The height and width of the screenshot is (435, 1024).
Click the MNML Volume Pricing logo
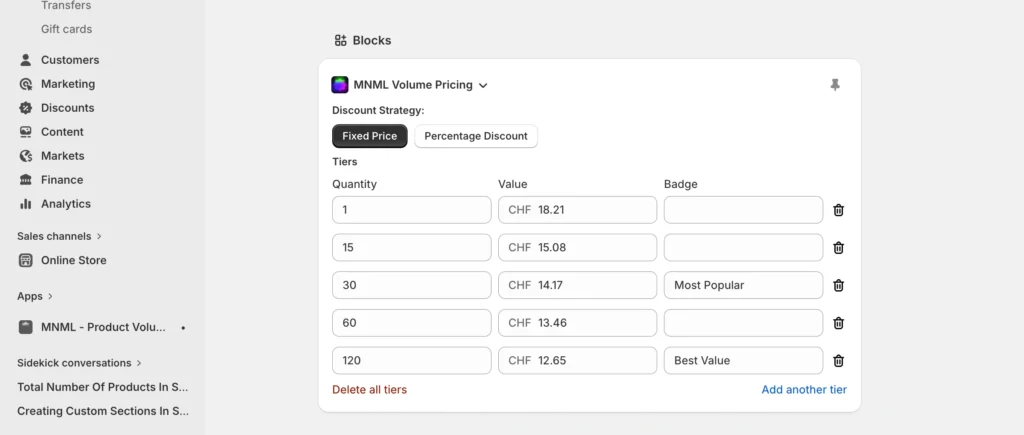coord(340,85)
